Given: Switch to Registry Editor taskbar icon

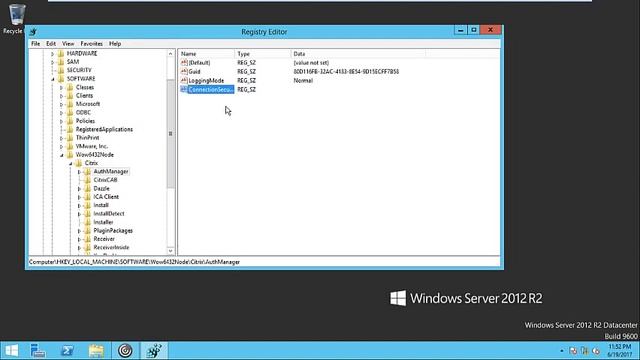Looking at the screenshot, I should (154, 351).
